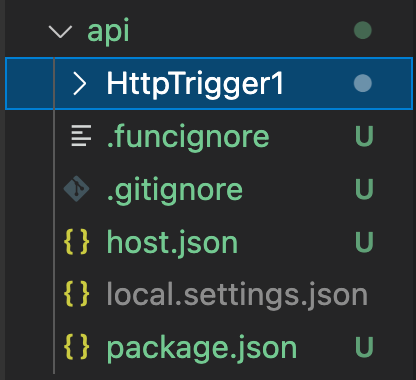Click the braces icon beside local.settings.json
Viewport: 416px width, 380px height.
tap(76, 294)
